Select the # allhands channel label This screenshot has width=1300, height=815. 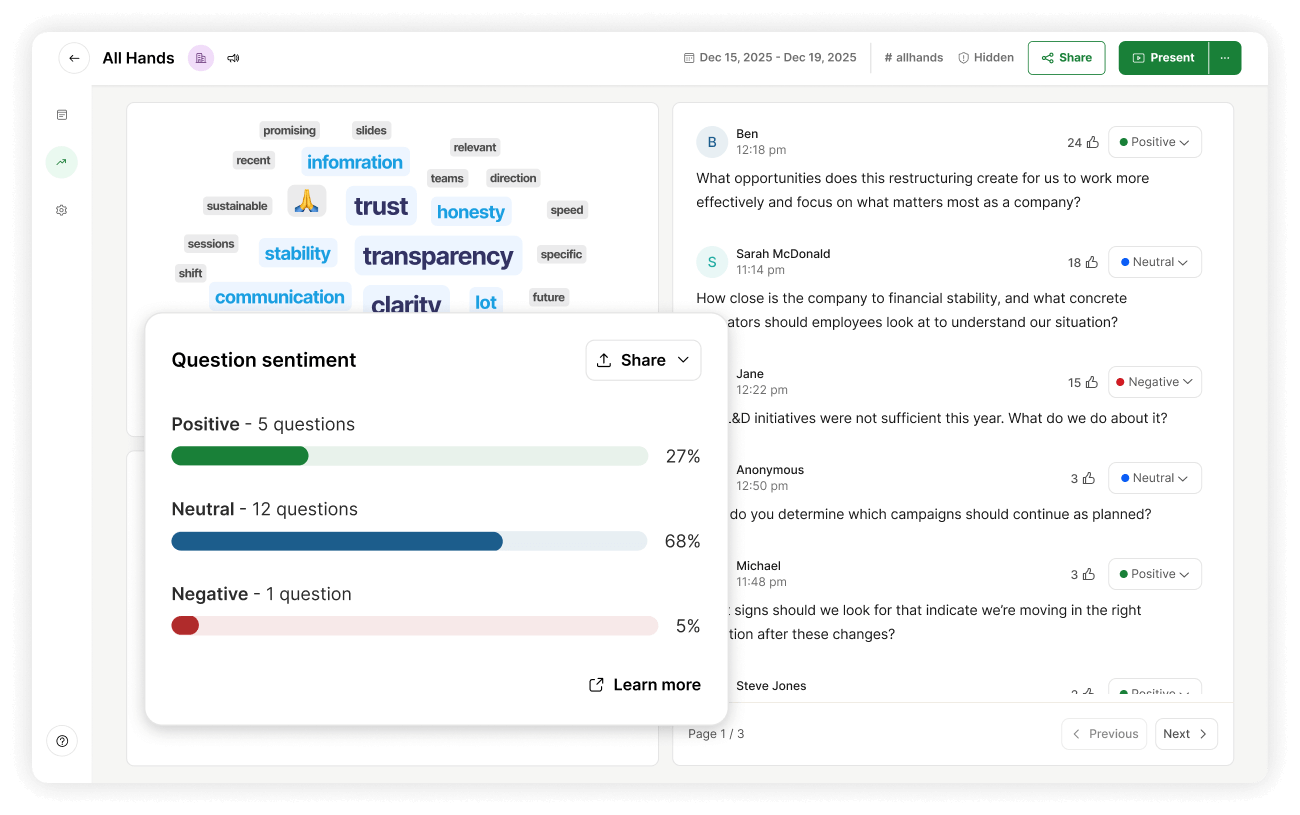tap(912, 57)
